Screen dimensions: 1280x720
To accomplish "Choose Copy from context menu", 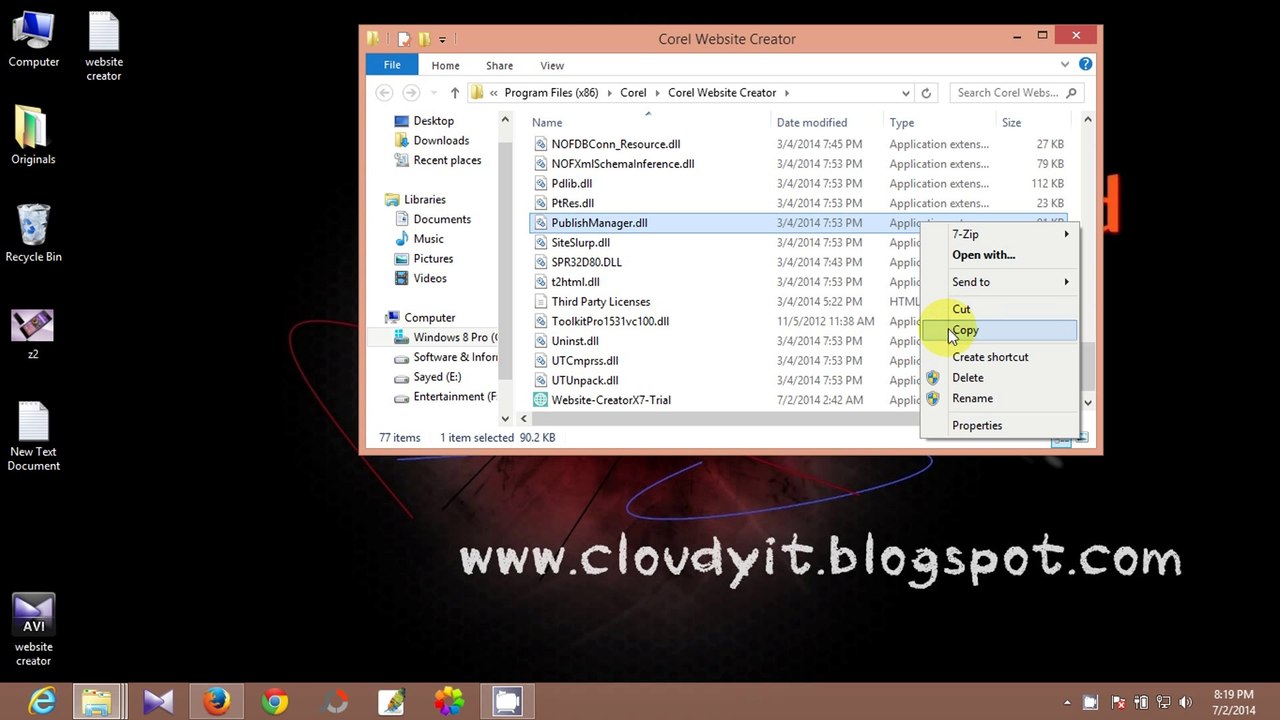I will [1000, 330].
